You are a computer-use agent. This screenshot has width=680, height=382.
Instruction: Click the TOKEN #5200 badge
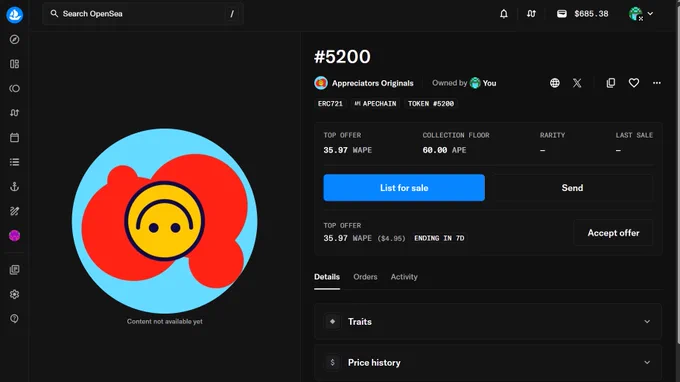(x=431, y=104)
